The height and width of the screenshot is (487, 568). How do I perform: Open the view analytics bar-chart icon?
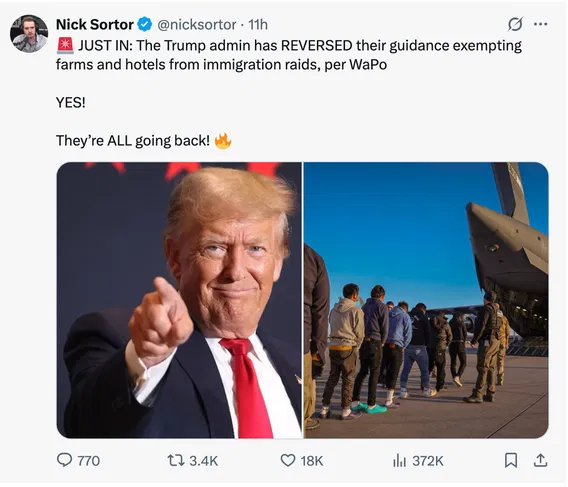[399, 461]
